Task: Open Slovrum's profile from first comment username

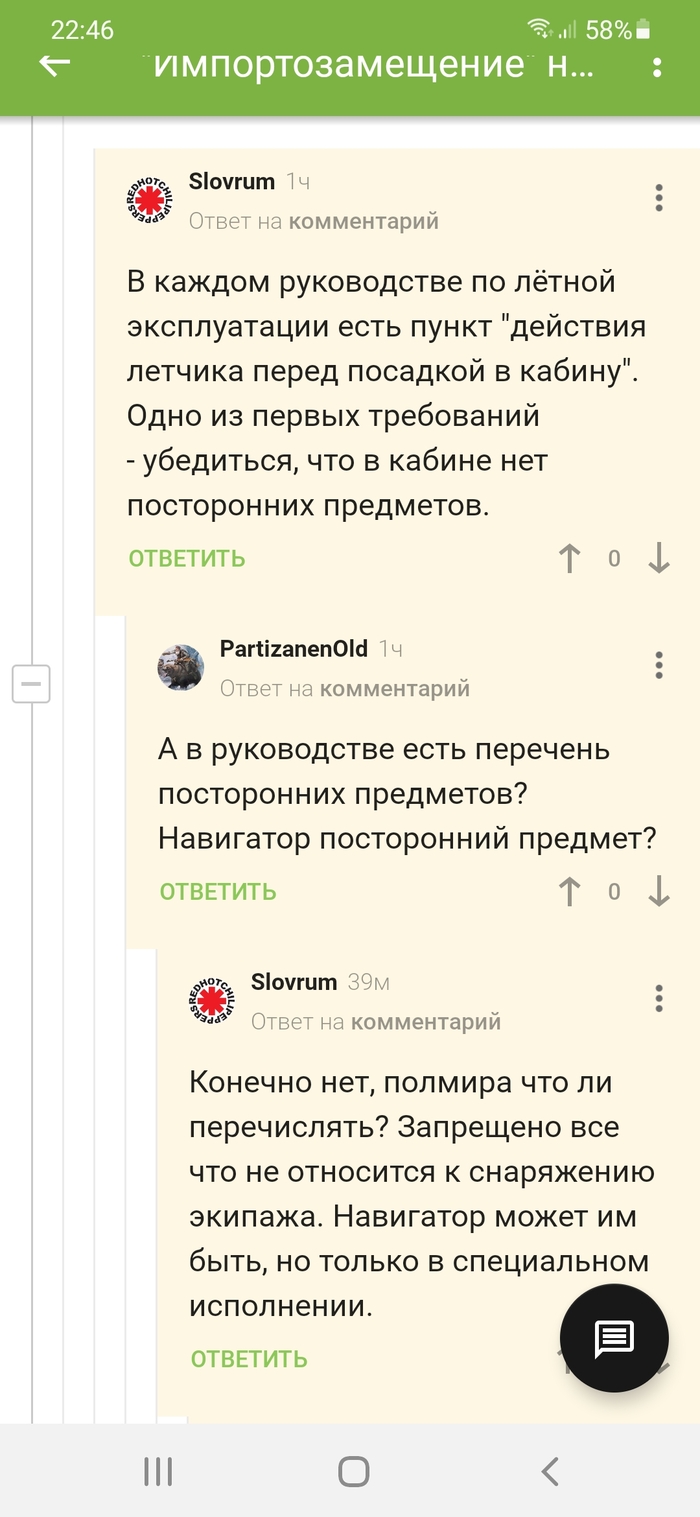Action: click(231, 181)
